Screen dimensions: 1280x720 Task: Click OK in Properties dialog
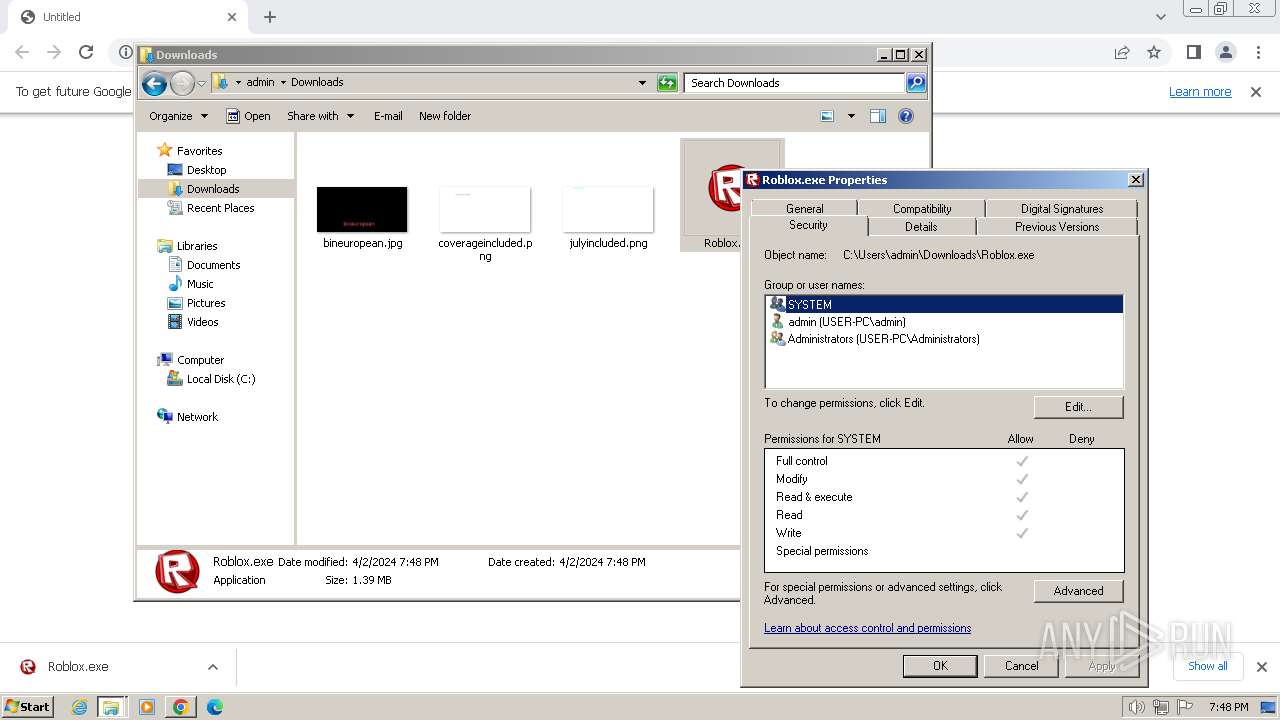tap(940, 666)
